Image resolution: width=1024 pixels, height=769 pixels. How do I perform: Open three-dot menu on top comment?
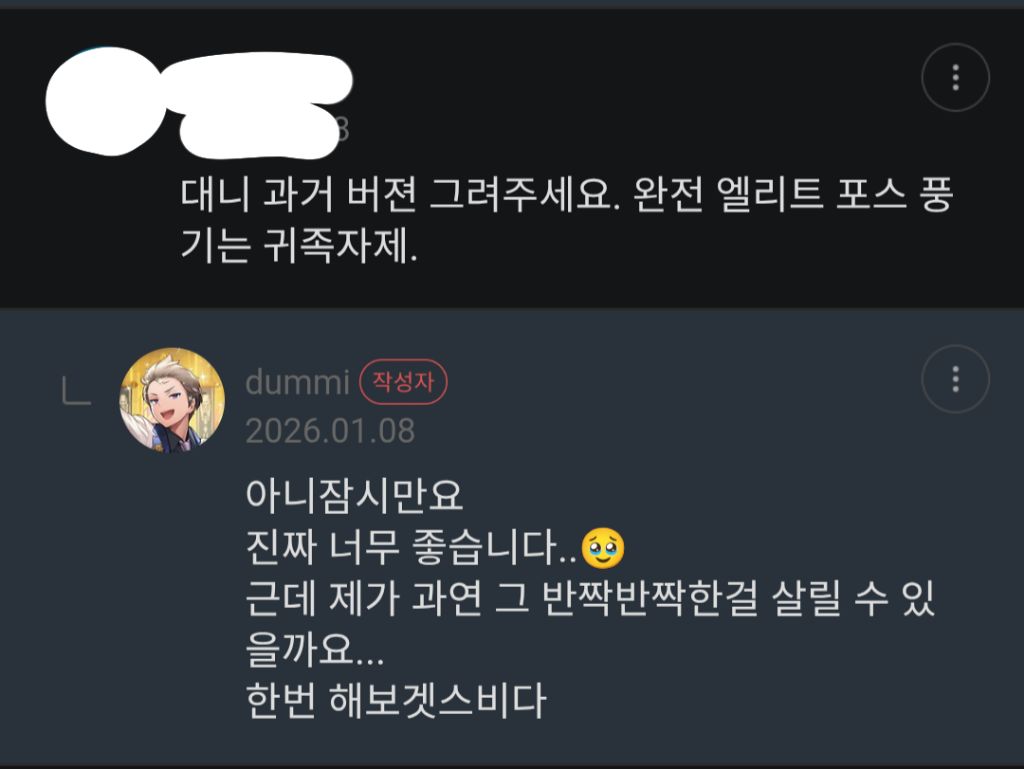tap(955, 78)
